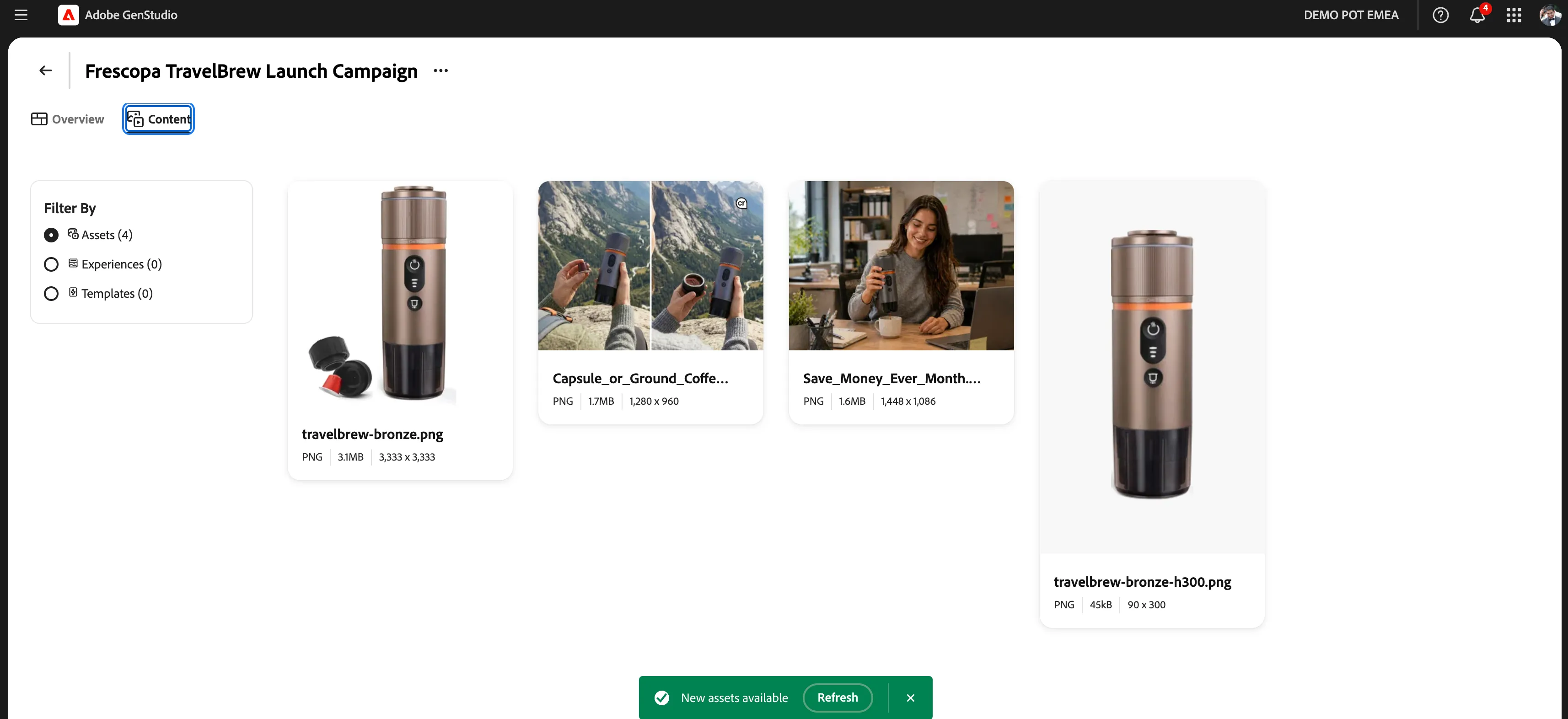The width and height of the screenshot is (1568, 719).
Task: Open the help question mark icon
Action: [1440, 15]
